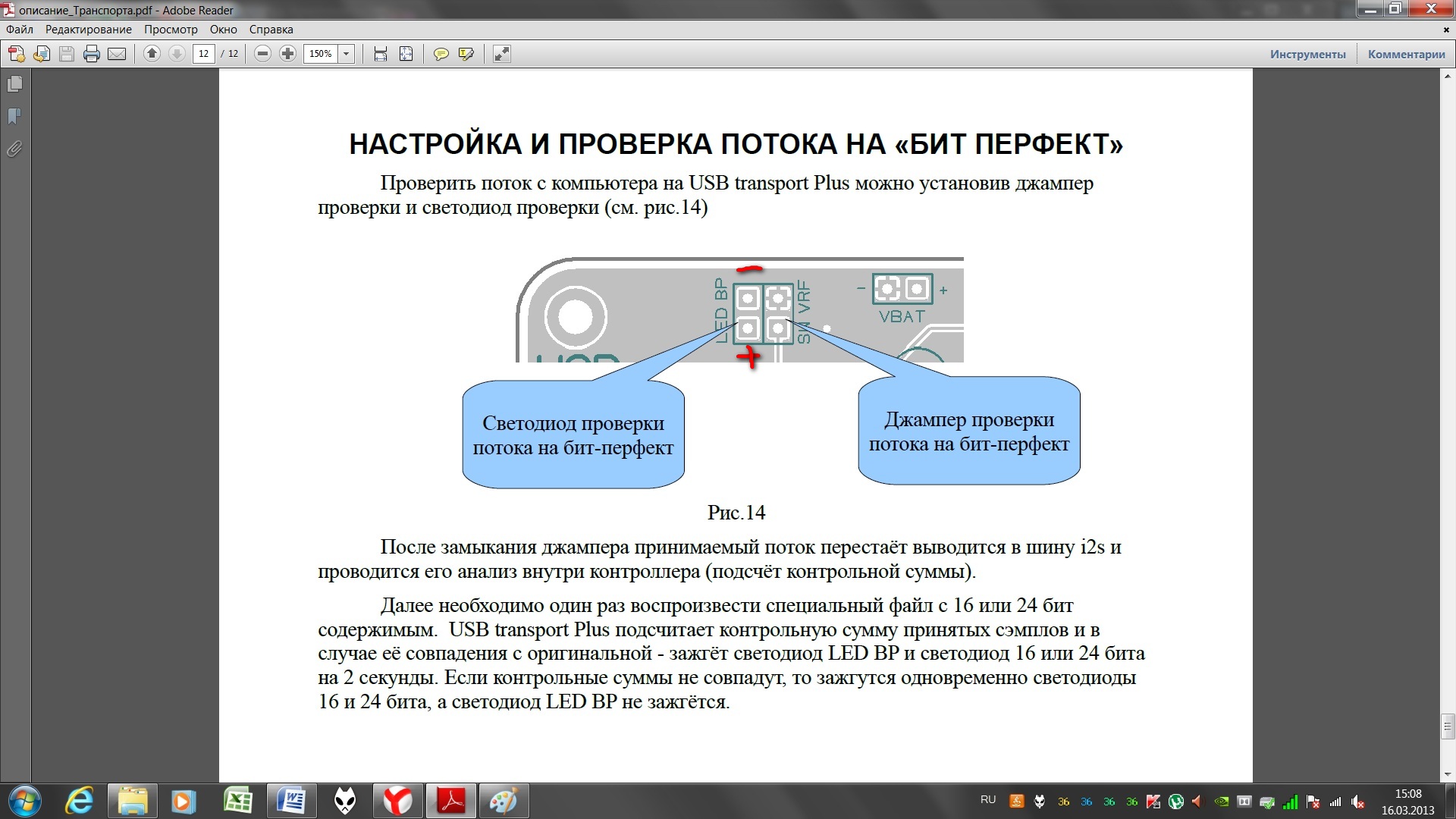Open the Редактирование menu
The width and height of the screenshot is (1456, 819).
click(88, 30)
